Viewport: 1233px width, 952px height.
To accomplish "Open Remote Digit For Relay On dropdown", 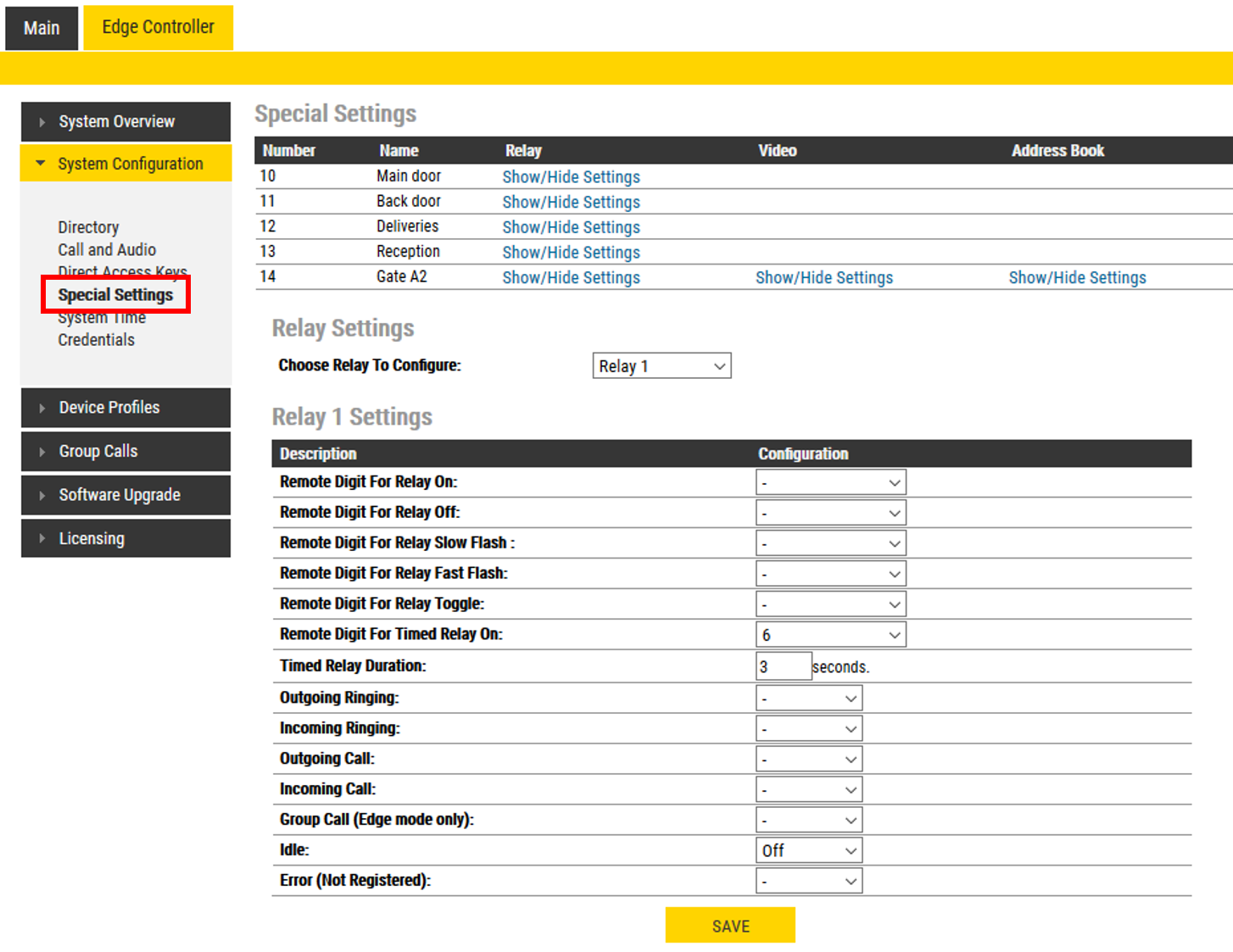I will 830,482.
